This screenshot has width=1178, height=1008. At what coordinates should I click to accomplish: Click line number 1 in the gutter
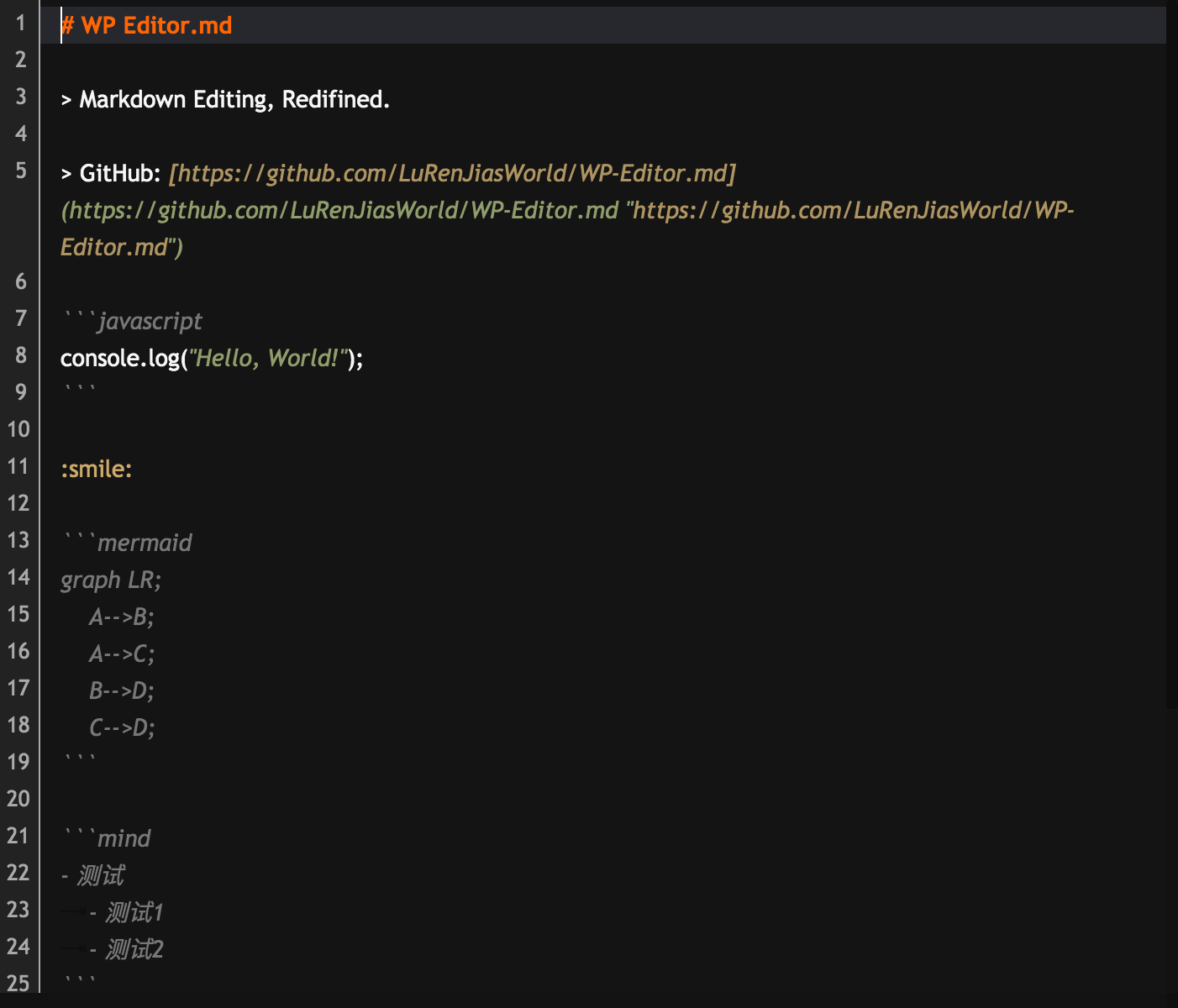point(21,23)
